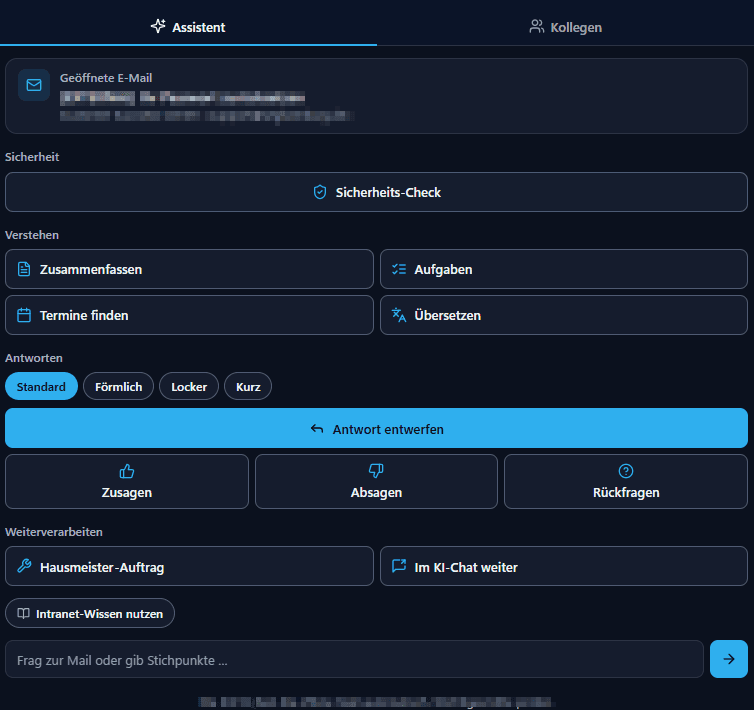
Task: Select the Standard tone pill
Action: point(41,386)
